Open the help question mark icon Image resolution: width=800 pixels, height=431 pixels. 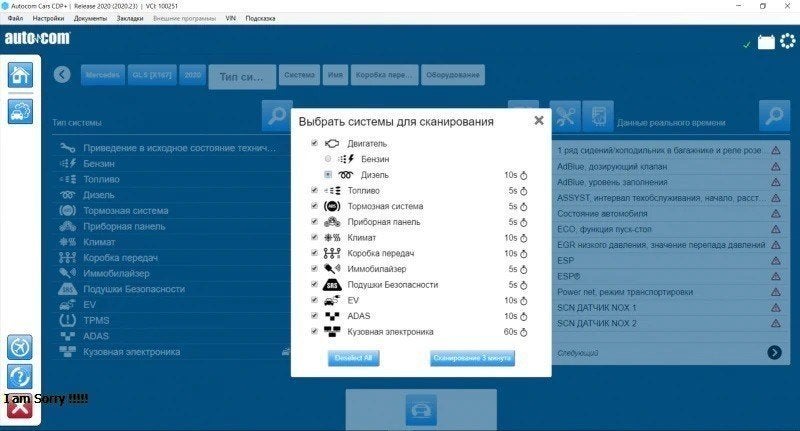click(x=20, y=377)
